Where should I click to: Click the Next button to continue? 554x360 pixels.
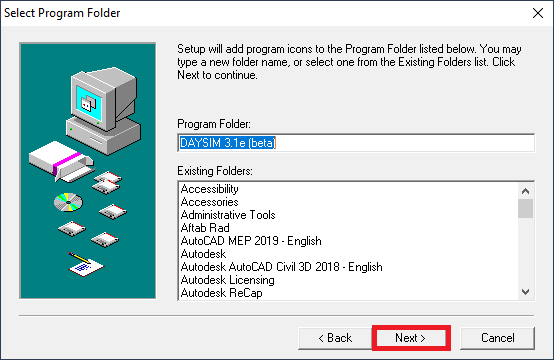pyautogui.click(x=411, y=338)
